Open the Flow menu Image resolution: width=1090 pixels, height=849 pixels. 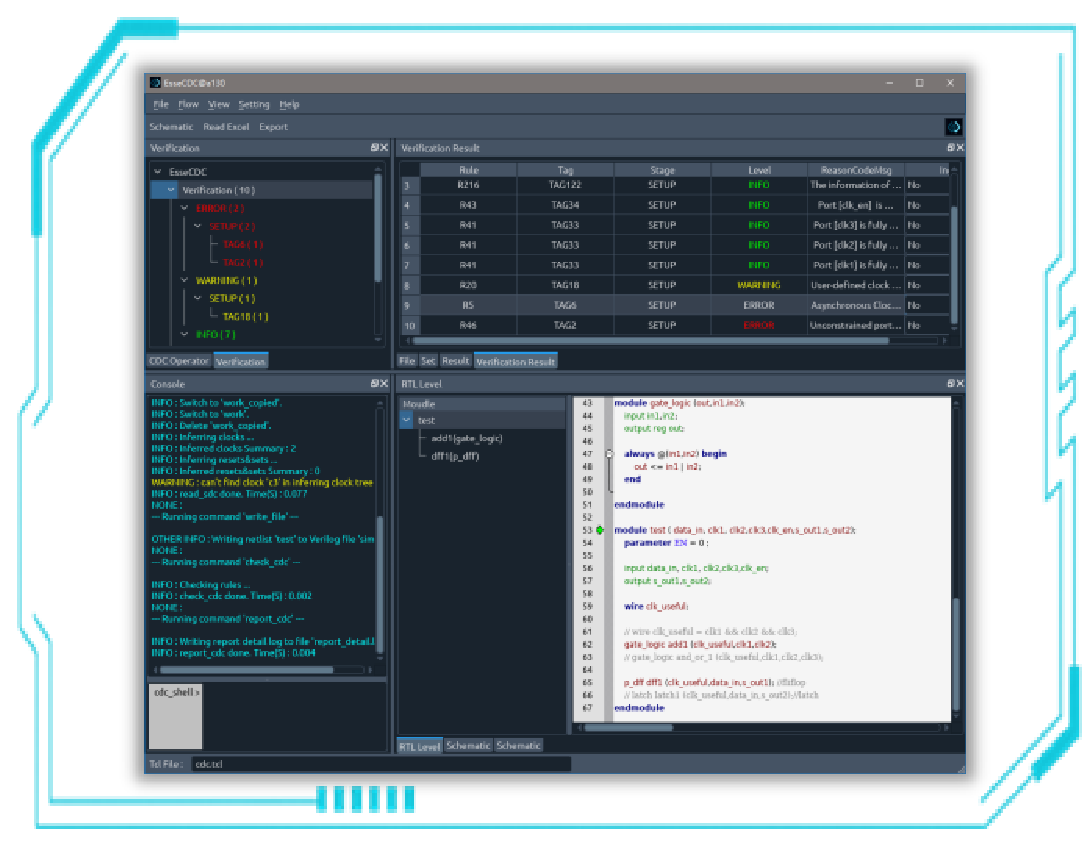pos(188,105)
